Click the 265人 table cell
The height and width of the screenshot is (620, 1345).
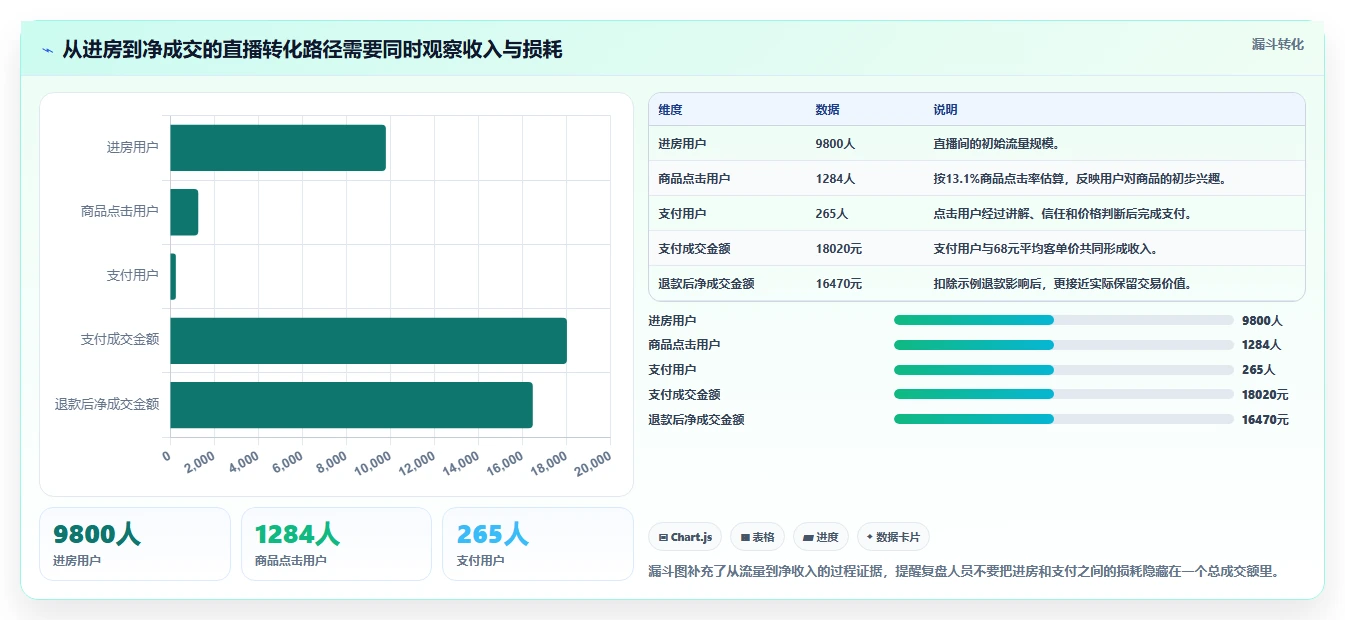click(x=831, y=214)
